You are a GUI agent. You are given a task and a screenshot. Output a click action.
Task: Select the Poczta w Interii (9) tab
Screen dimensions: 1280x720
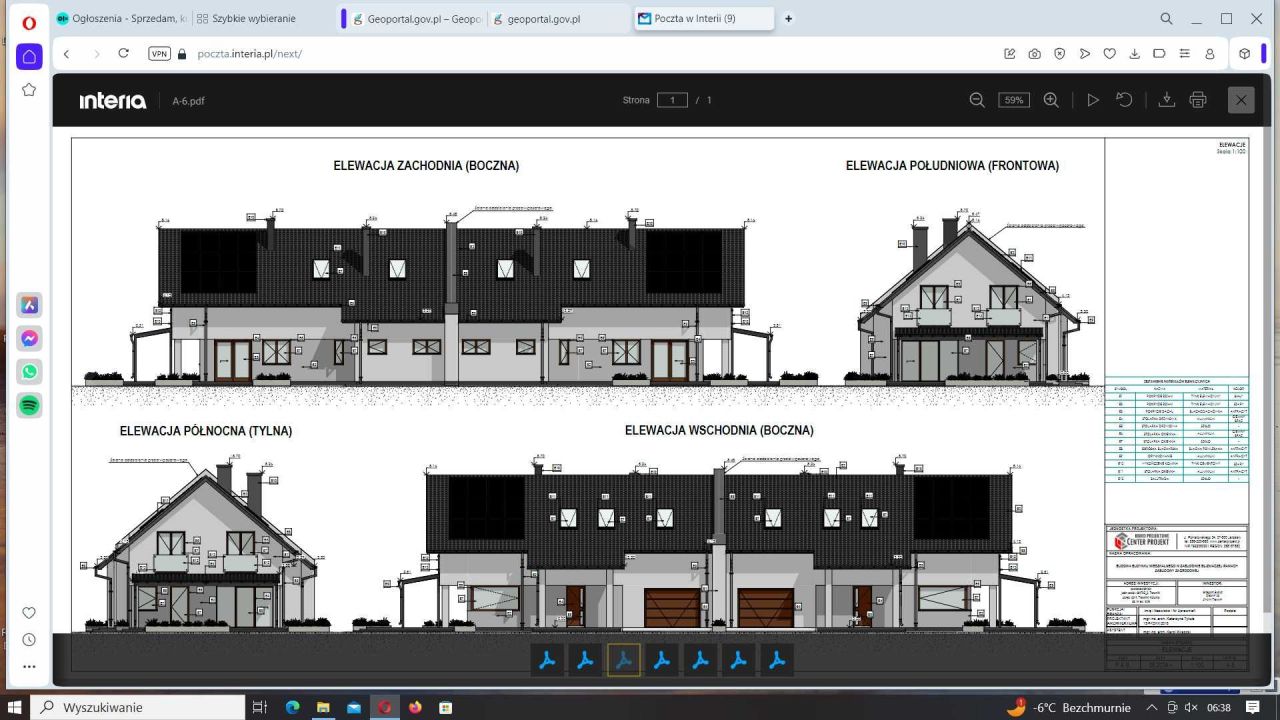pyautogui.click(x=704, y=19)
